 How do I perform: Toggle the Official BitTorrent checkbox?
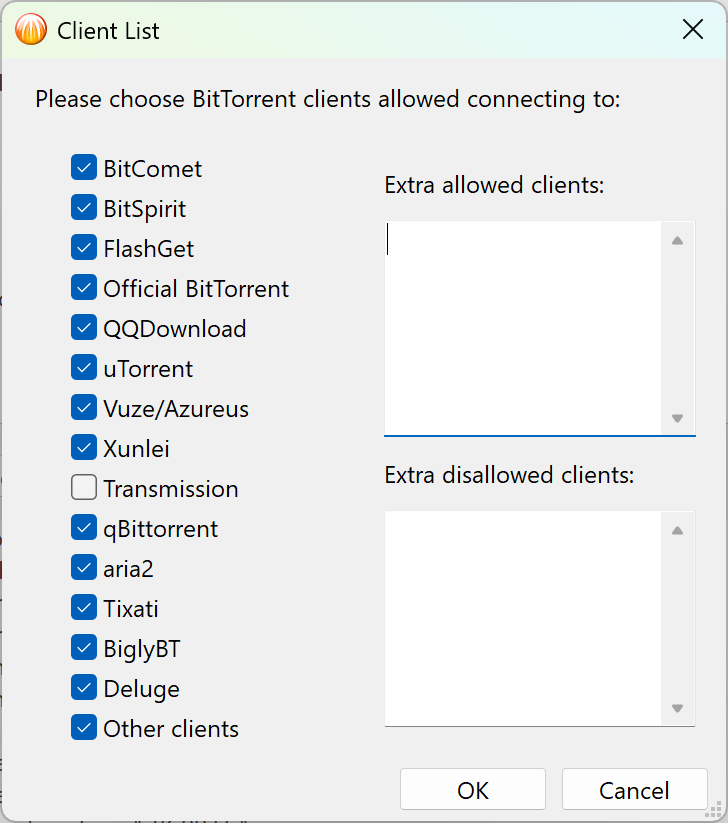(84, 288)
